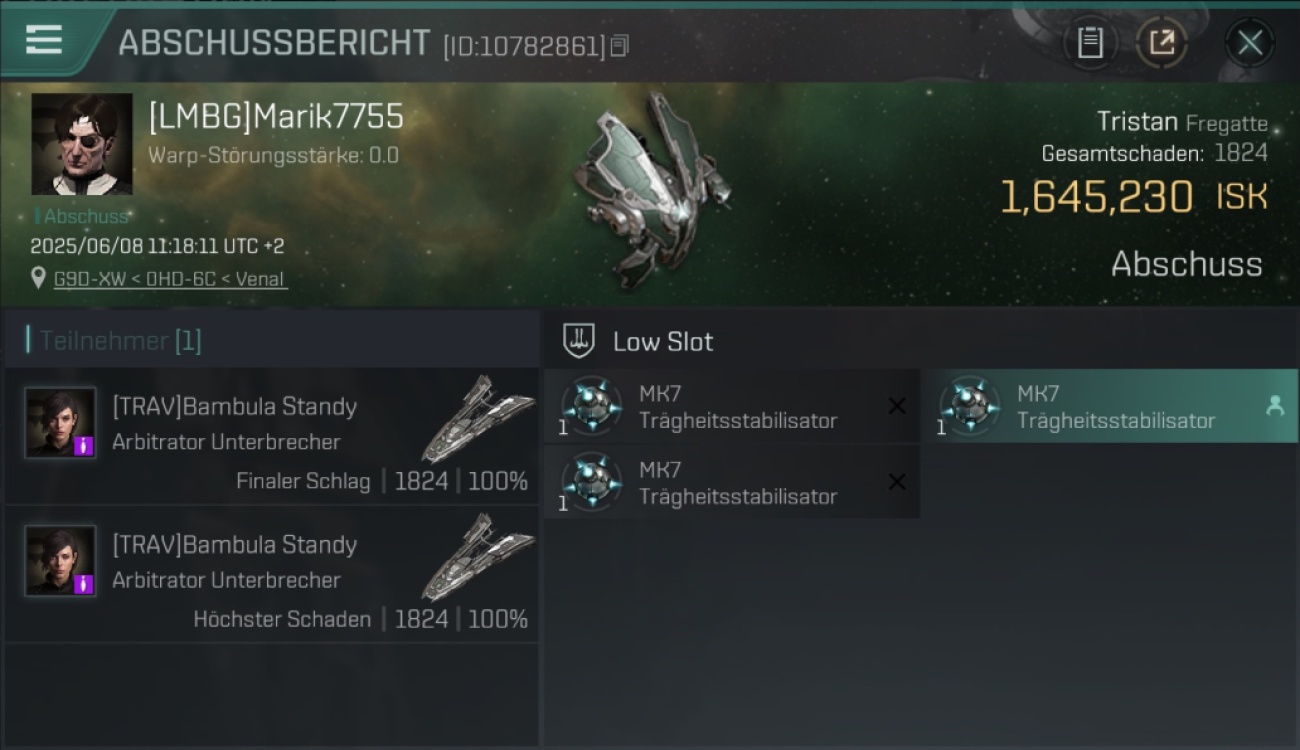Click person icon on highlighted MK7 module
Screen dimensions: 1300x750
point(1275,406)
